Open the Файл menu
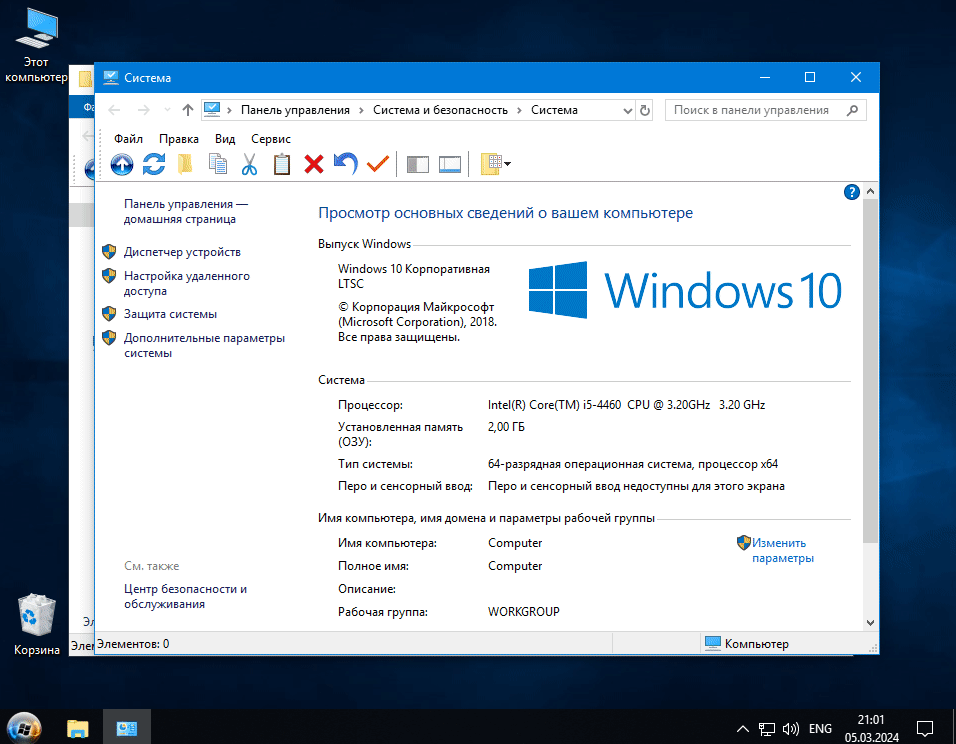This screenshot has width=956, height=744. (128, 139)
